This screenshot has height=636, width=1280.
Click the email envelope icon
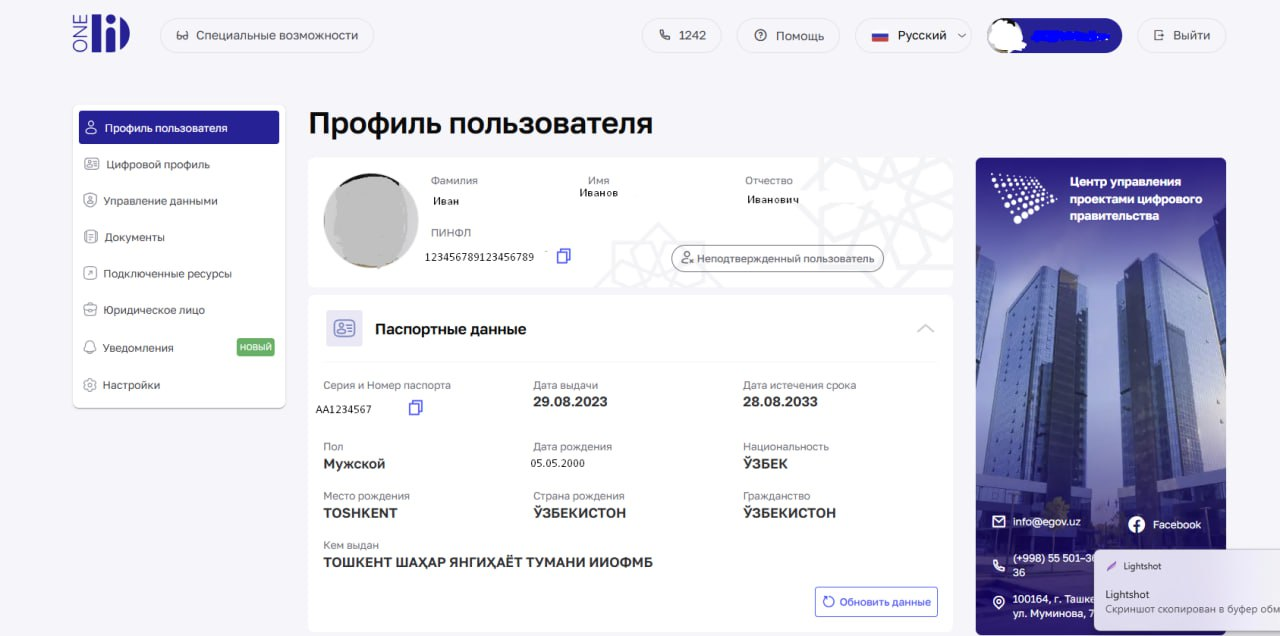(x=998, y=522)
